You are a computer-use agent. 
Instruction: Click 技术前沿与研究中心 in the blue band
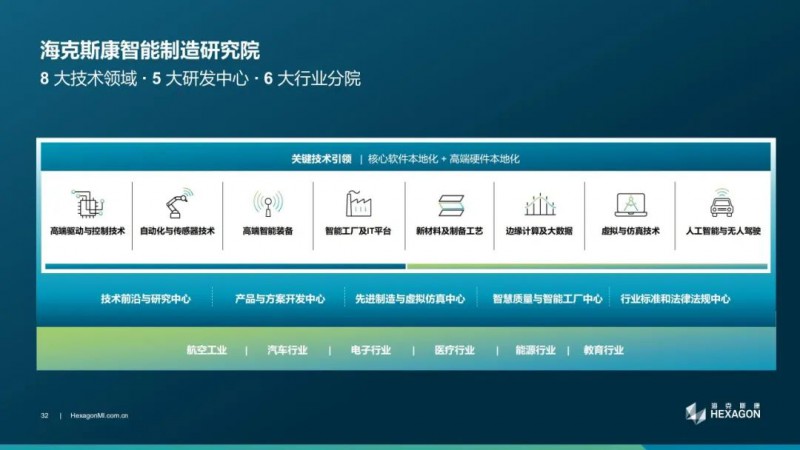pyautogui.click(x=146, y=299)
